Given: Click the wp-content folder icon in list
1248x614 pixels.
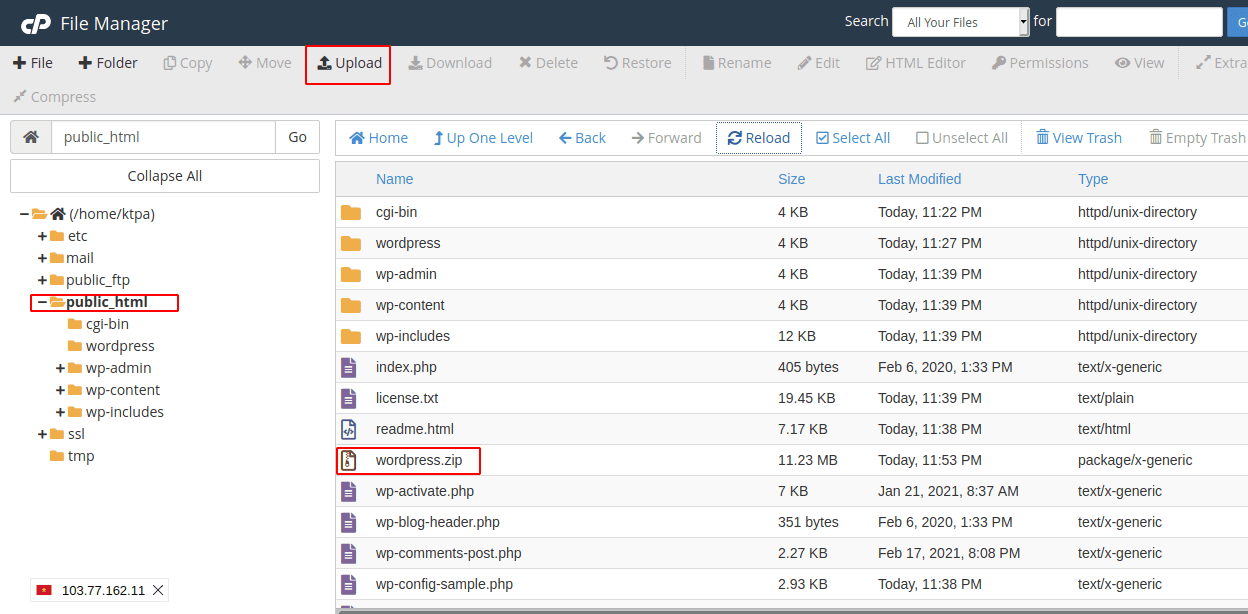Looking at the screenshot, I should point(350,305).
